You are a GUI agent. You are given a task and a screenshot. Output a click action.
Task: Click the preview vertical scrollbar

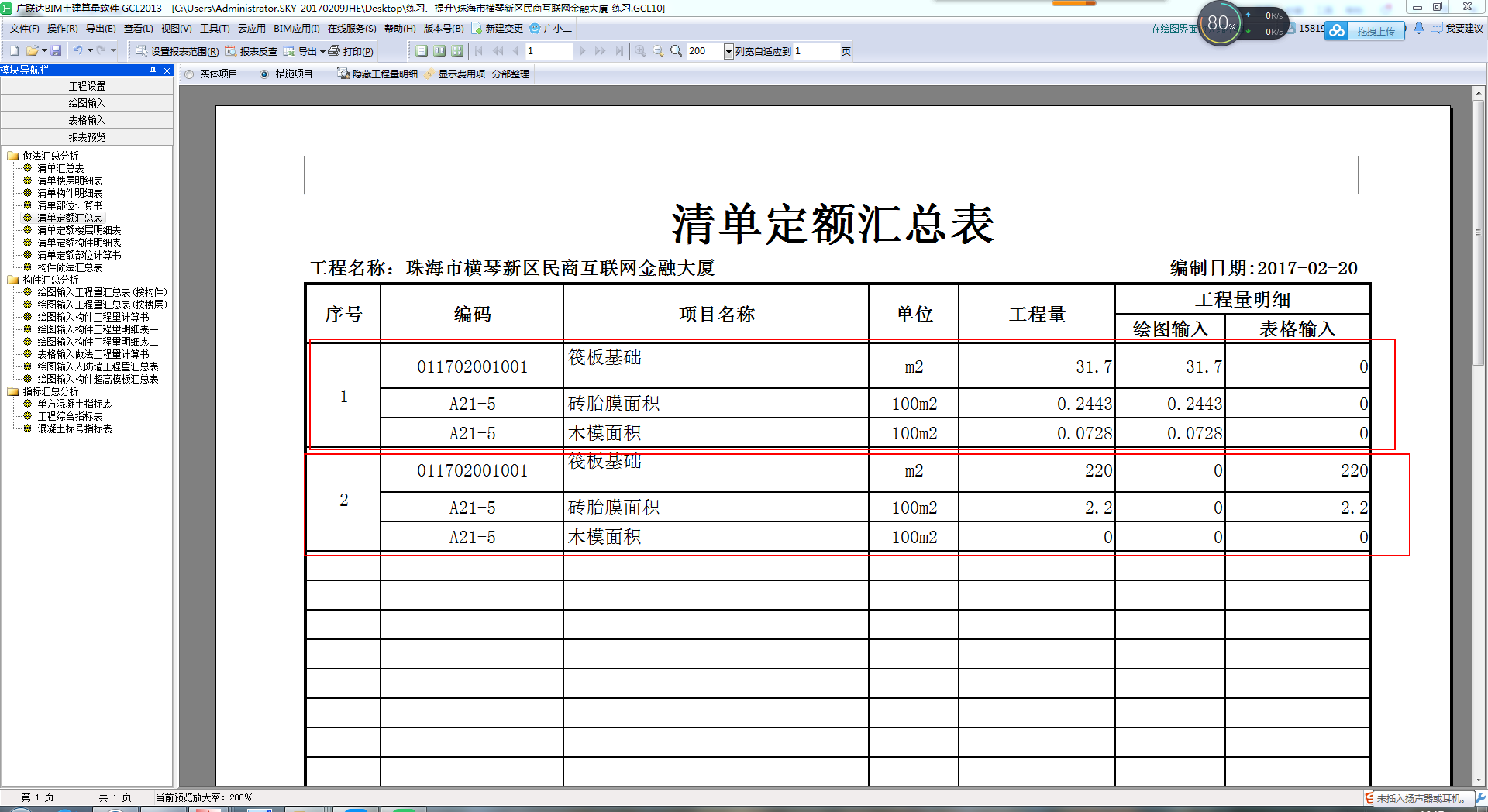click(1478, 232)
